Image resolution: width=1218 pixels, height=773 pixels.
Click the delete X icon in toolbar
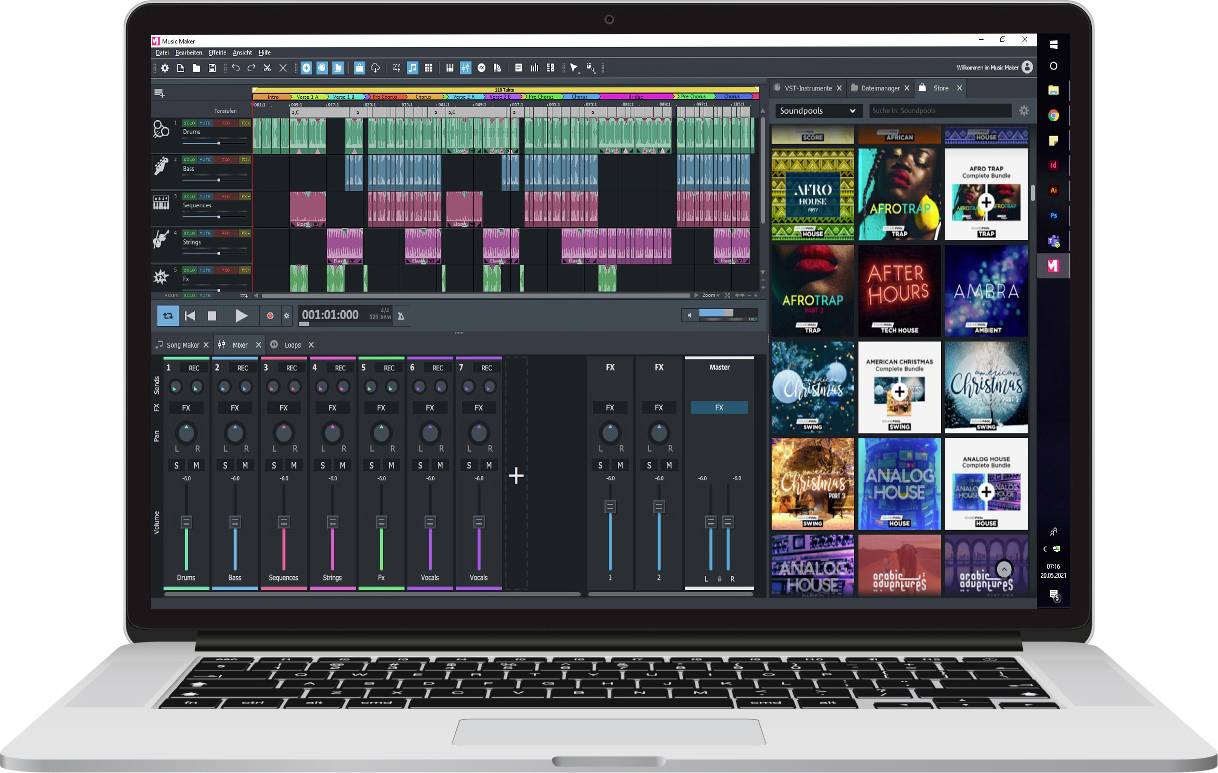(283, 68)
